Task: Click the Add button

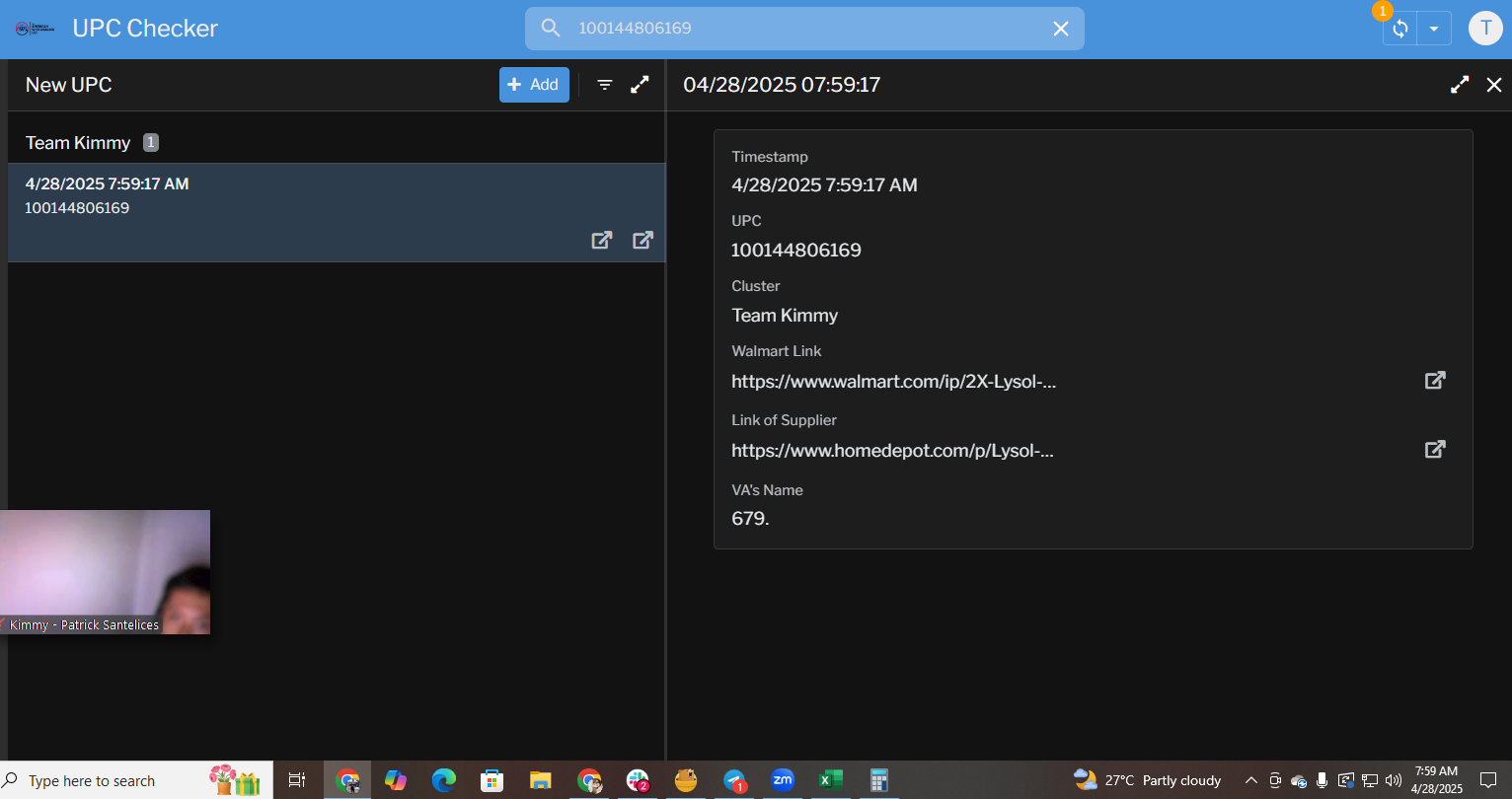Action: (x=534, y=85)
